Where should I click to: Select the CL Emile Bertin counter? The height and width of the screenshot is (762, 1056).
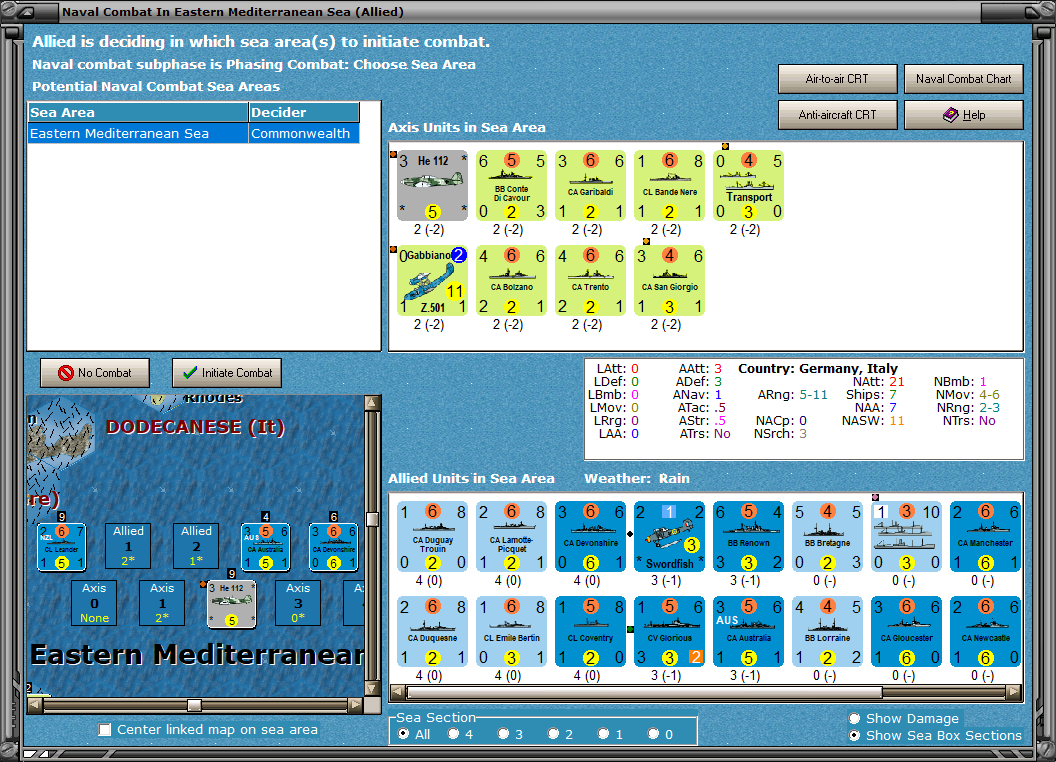[511, 631]
